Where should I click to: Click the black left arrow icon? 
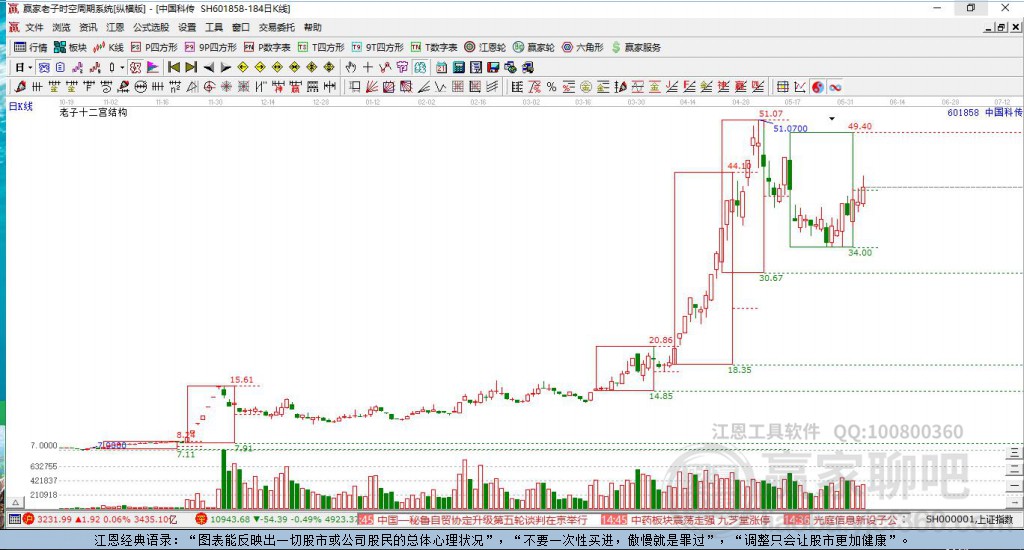click(208, 67)
